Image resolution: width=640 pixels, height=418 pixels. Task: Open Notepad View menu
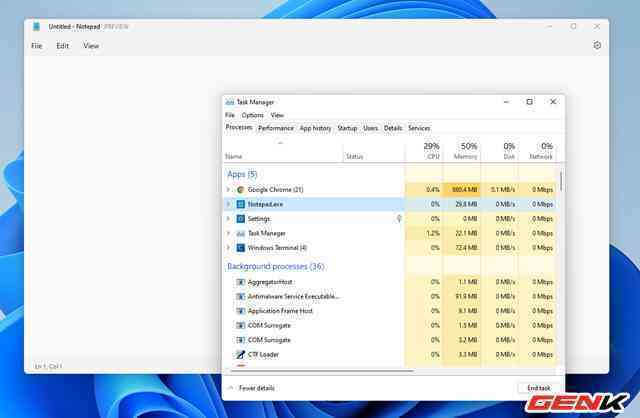pos(91,46)
